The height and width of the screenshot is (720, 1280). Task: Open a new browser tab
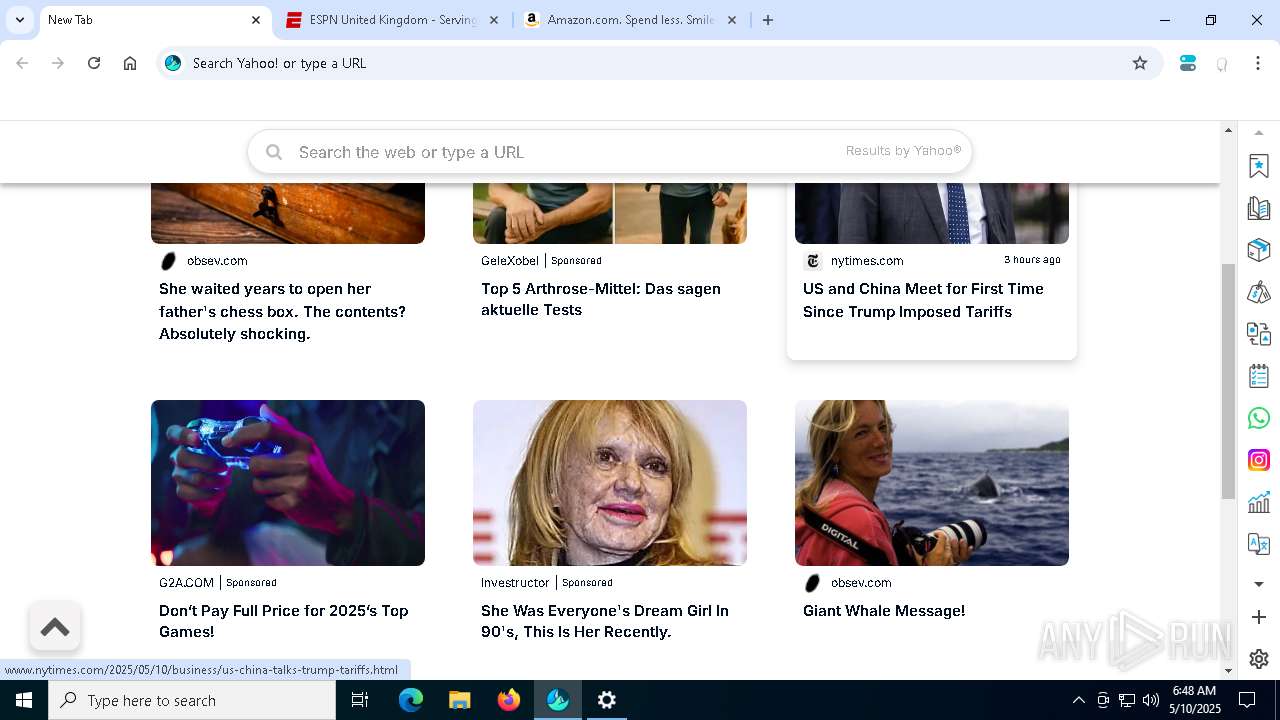(x=768, y=20)
